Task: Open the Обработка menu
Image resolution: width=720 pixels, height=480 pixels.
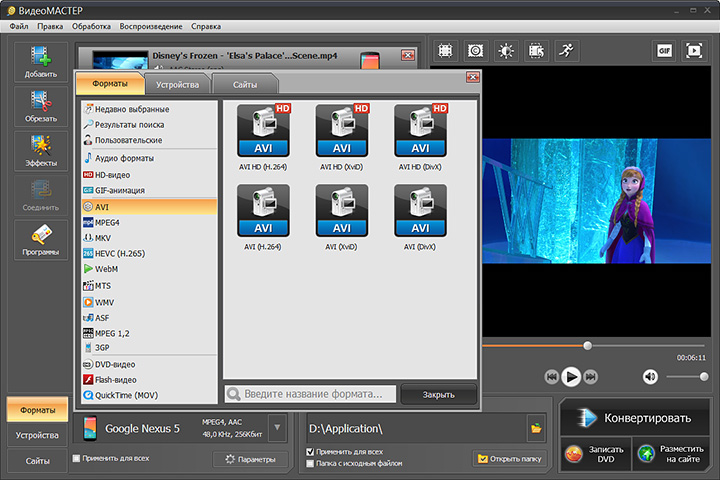Action: (92, 25)
